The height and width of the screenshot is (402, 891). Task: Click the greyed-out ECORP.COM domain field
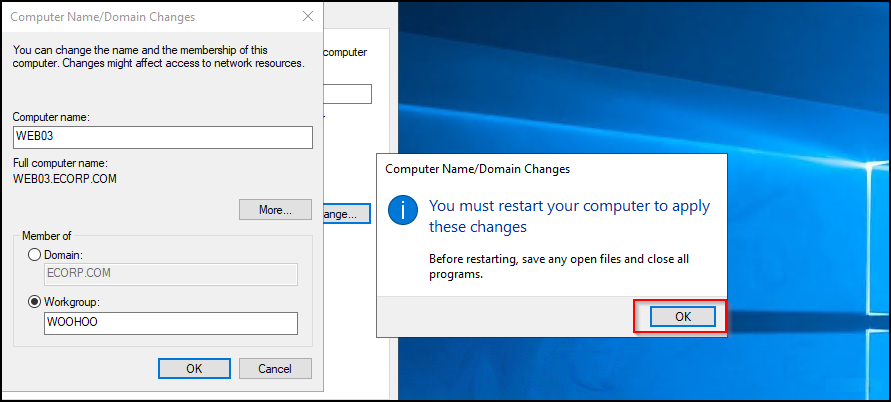(171, 275)
